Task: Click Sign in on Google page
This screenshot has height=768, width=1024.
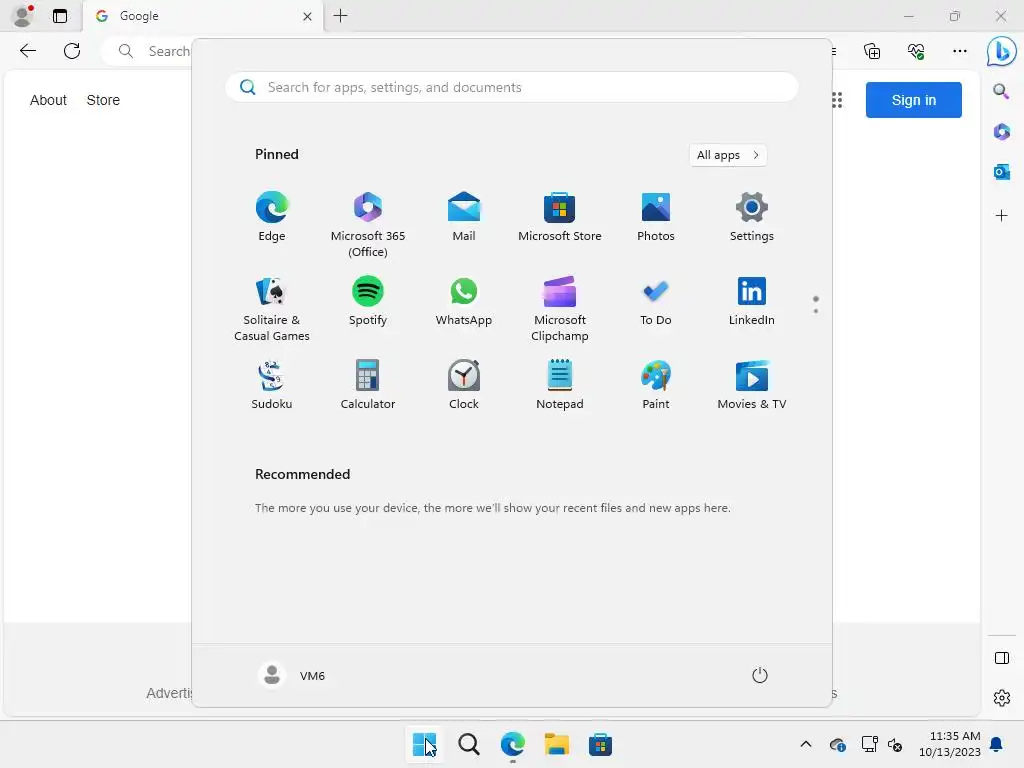Action: (x=914, y=100)
